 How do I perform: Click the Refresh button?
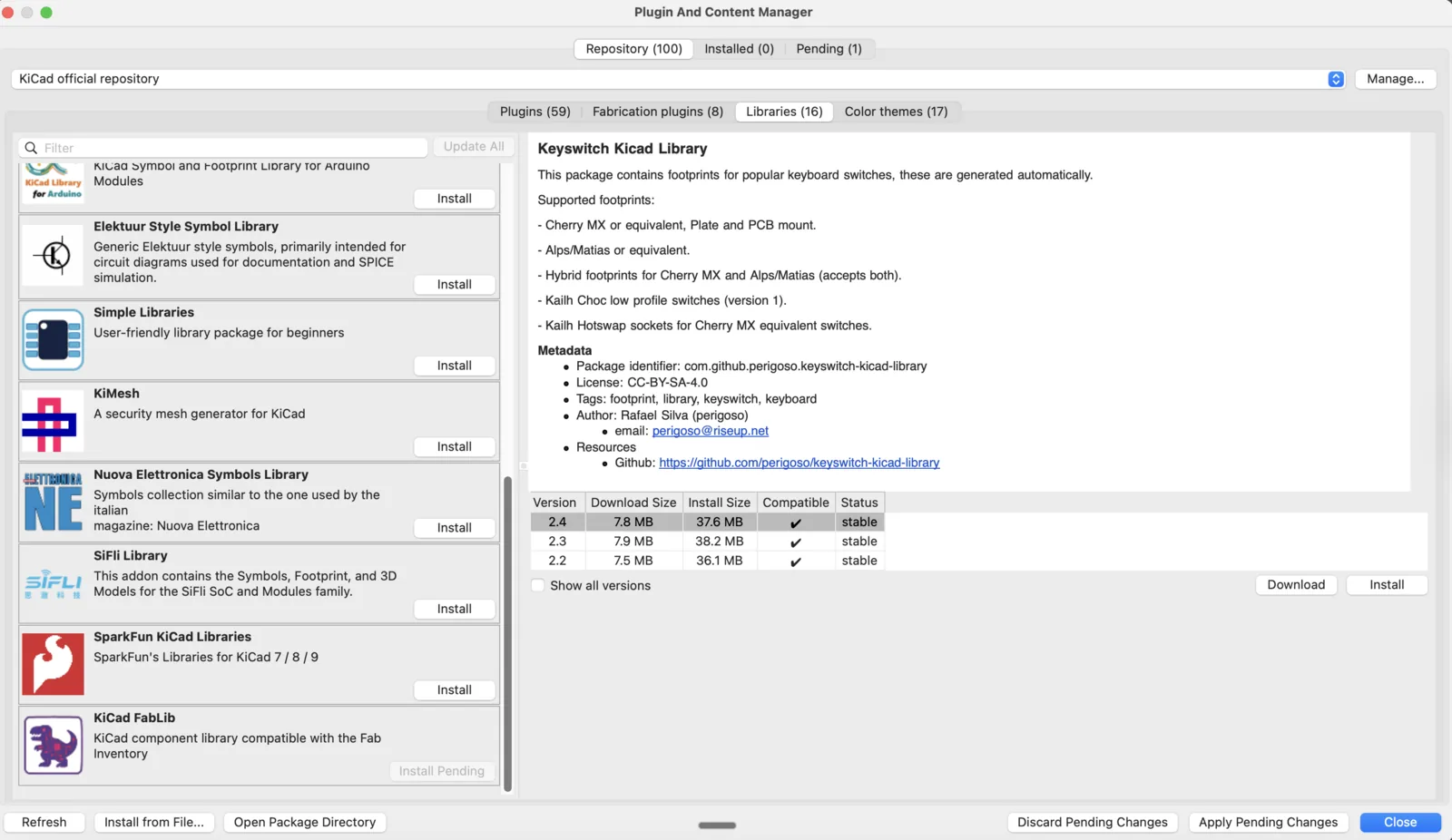point(44,823)
